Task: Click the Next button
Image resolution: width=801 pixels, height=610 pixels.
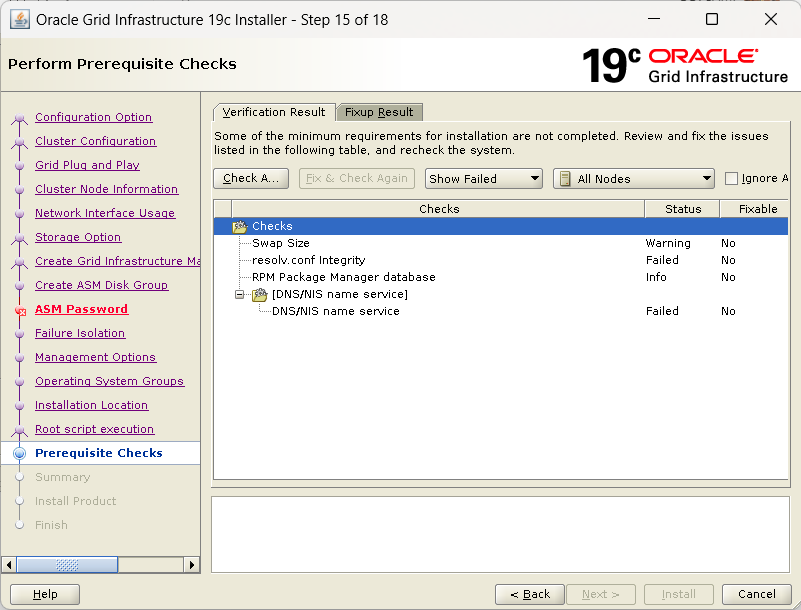Action: pos(601,594)
